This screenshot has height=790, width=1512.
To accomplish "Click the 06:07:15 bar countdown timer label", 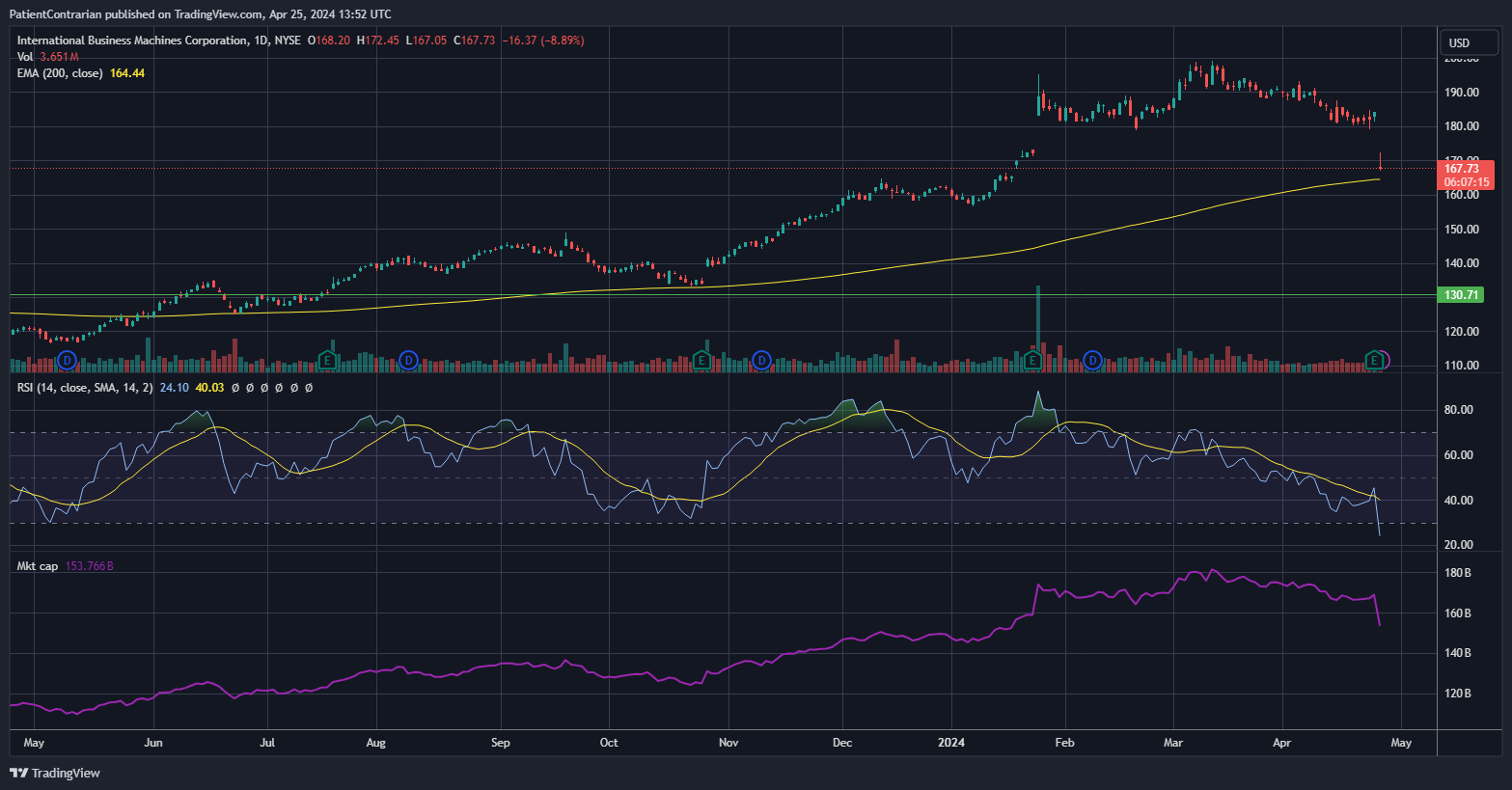I will click(x=1467, y=182).
